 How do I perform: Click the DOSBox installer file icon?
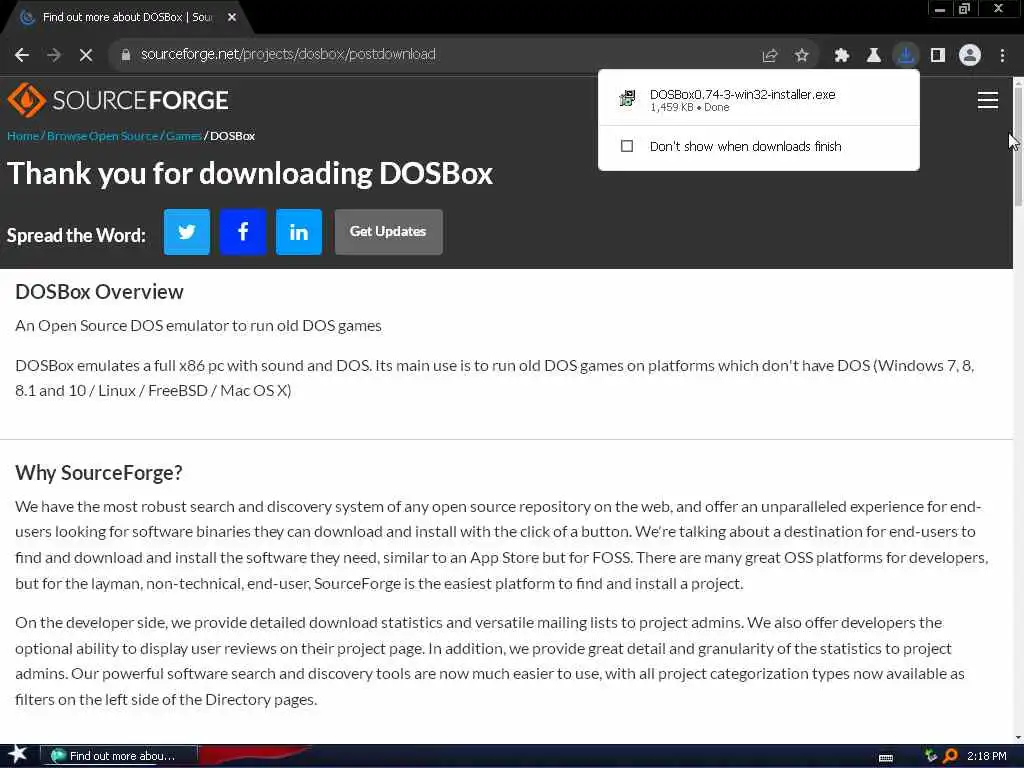pos(627,99)
